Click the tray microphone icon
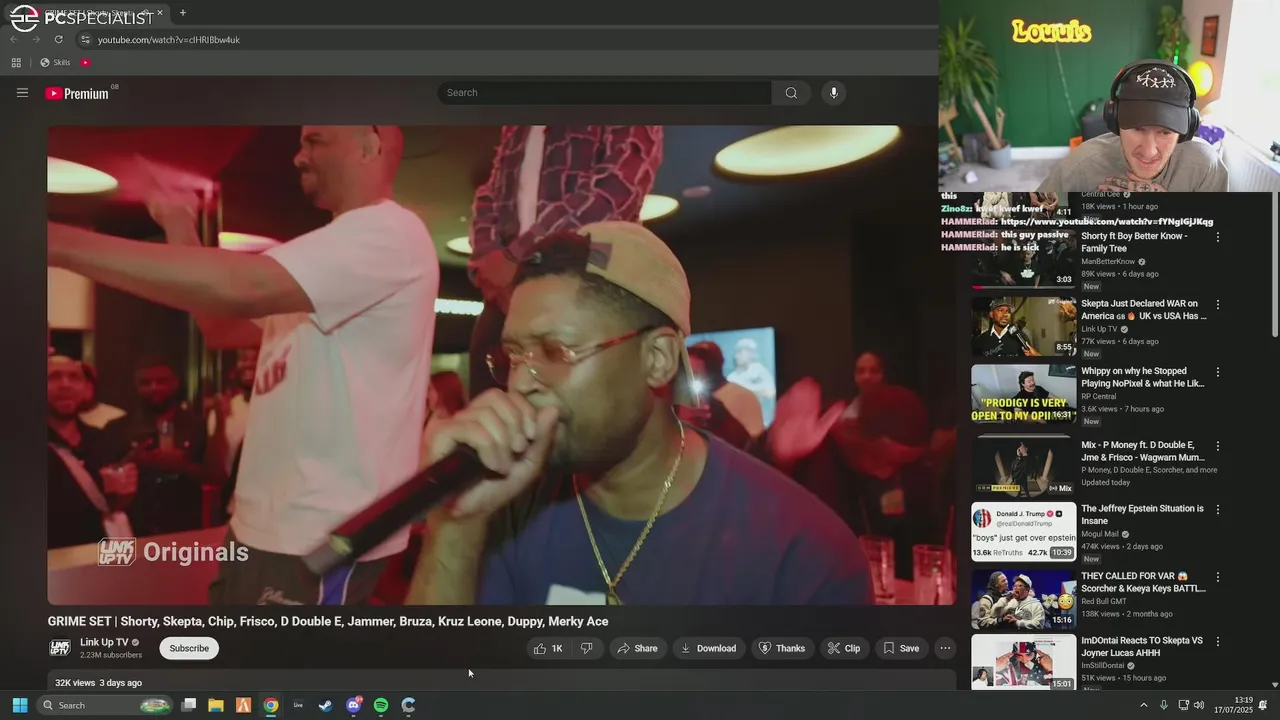 coord(1163,705)
